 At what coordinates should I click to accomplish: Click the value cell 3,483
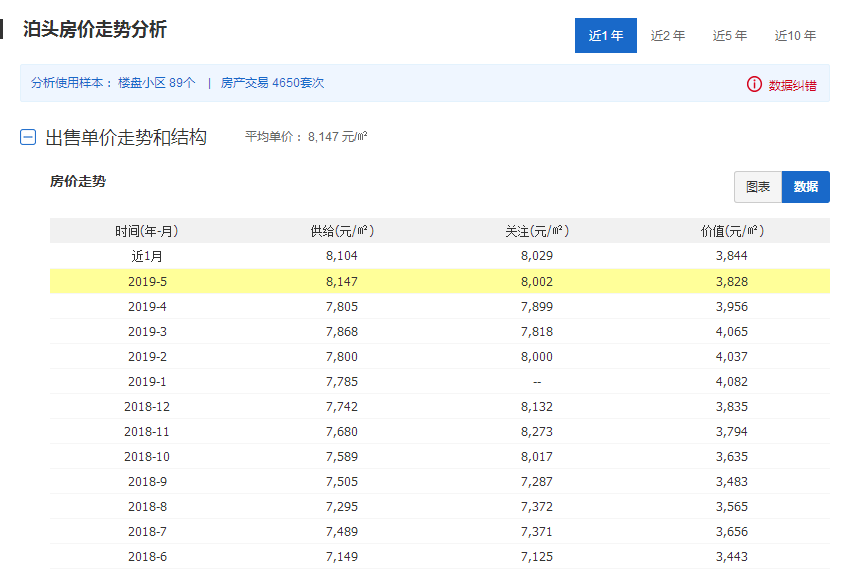click(x=732, y=482)
